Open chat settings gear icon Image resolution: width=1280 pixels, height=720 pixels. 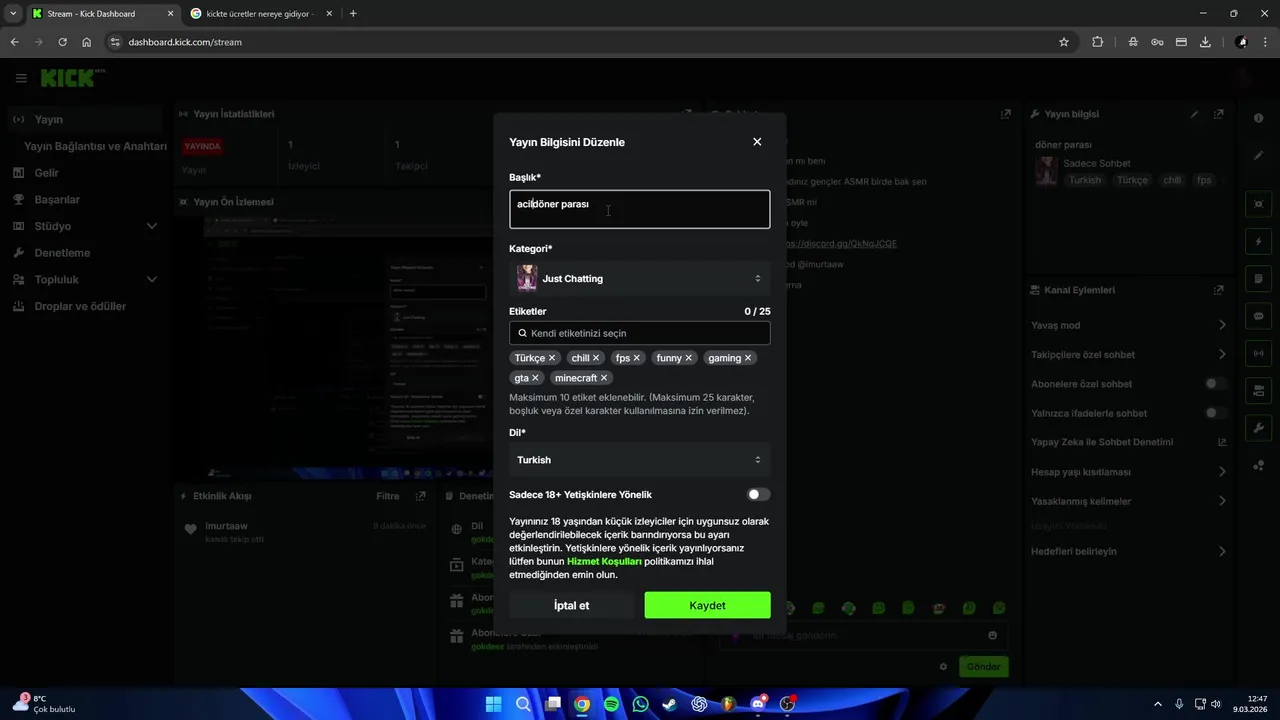click(943, 667)
